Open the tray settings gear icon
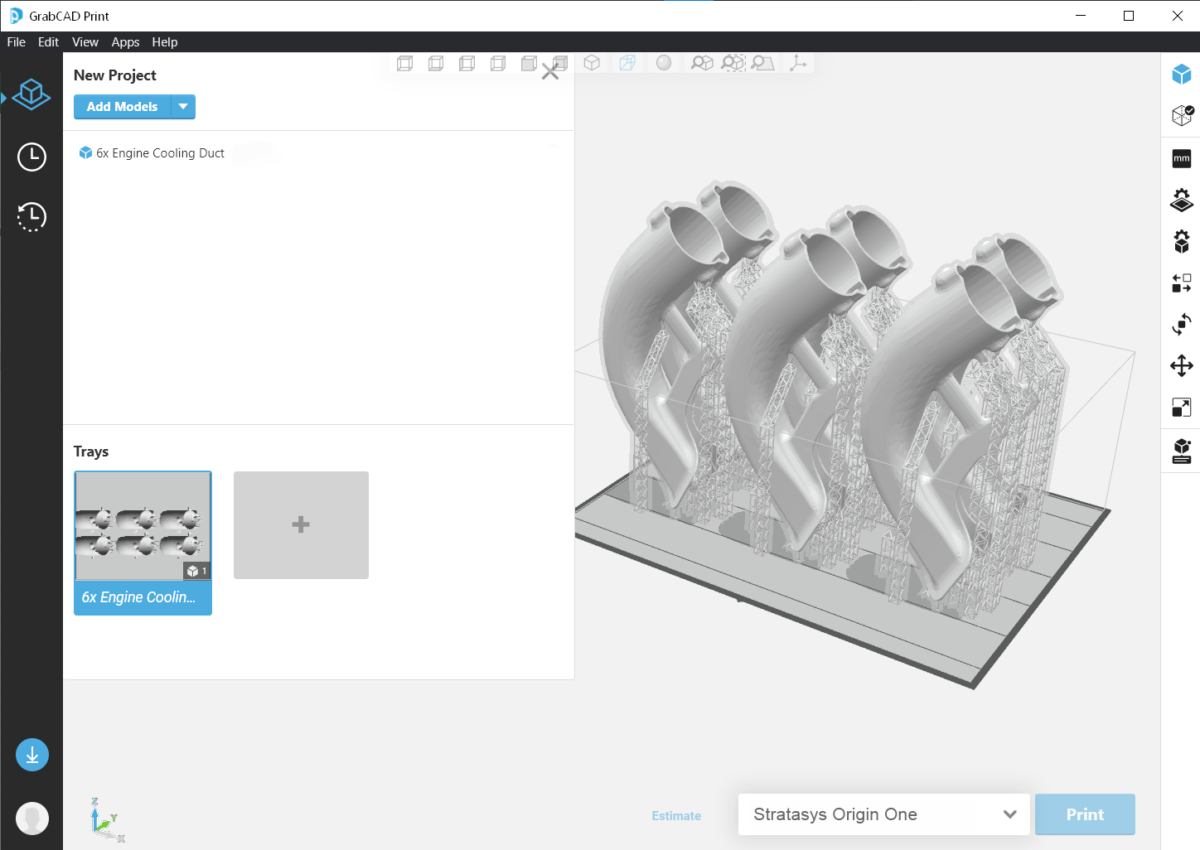This screenshot has height=850, width=1200. click(x=1181, y=199)
